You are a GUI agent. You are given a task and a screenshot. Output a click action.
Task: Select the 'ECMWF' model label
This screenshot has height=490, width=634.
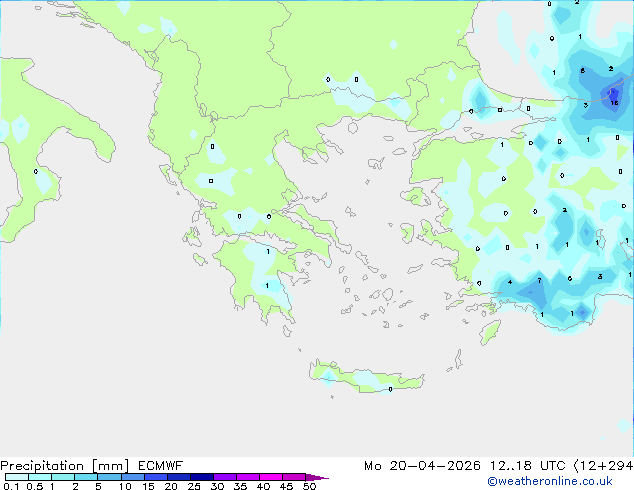click(x=161, y=466)
